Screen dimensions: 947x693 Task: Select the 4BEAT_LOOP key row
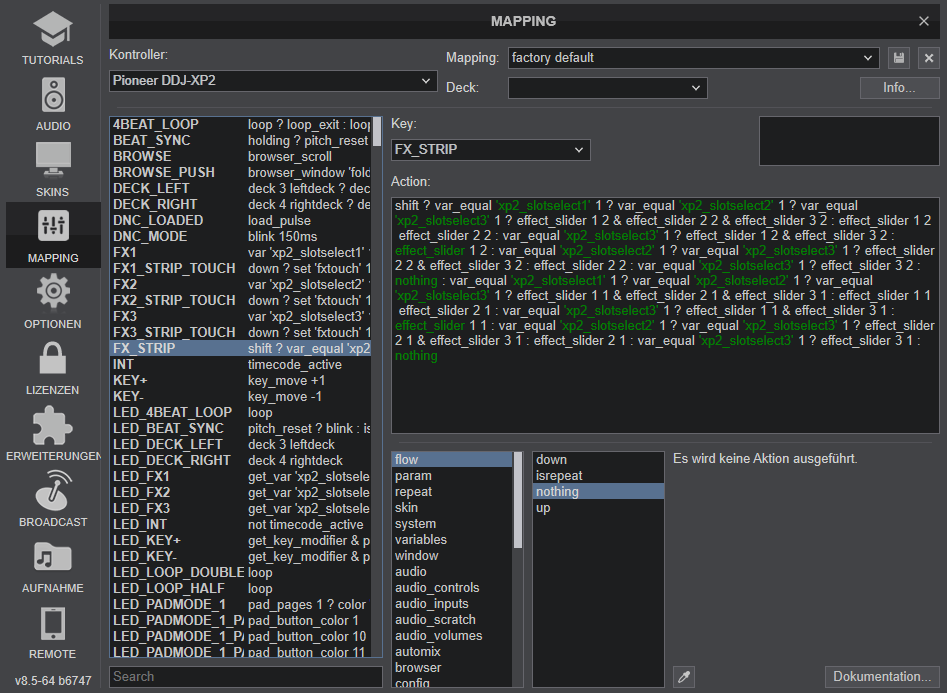pos(241,124)
